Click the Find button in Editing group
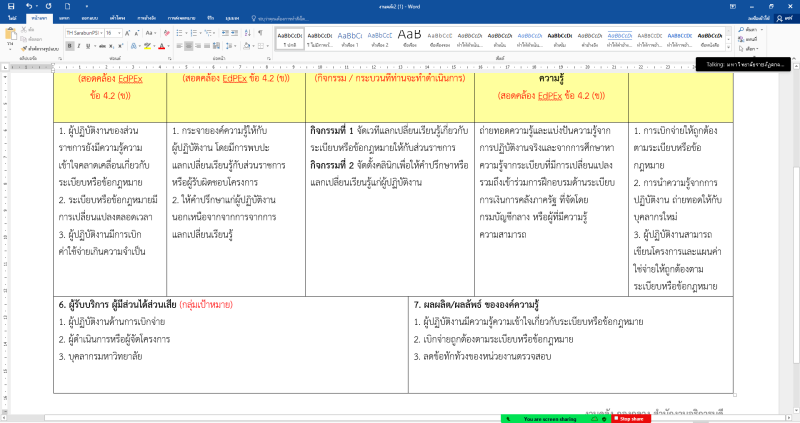800x423 pixels. (751, 32)
